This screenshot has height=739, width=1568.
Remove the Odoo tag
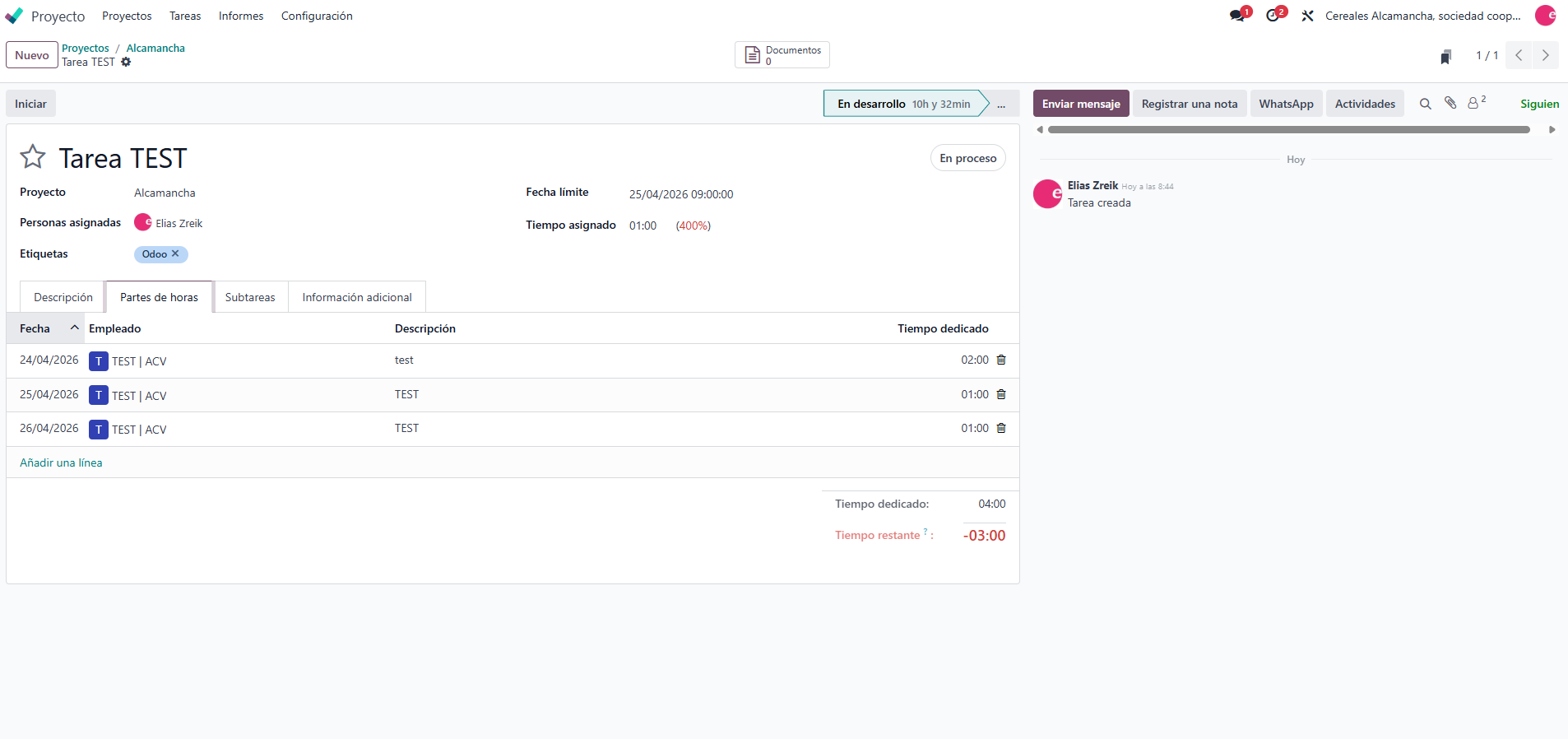coord(175,253)
